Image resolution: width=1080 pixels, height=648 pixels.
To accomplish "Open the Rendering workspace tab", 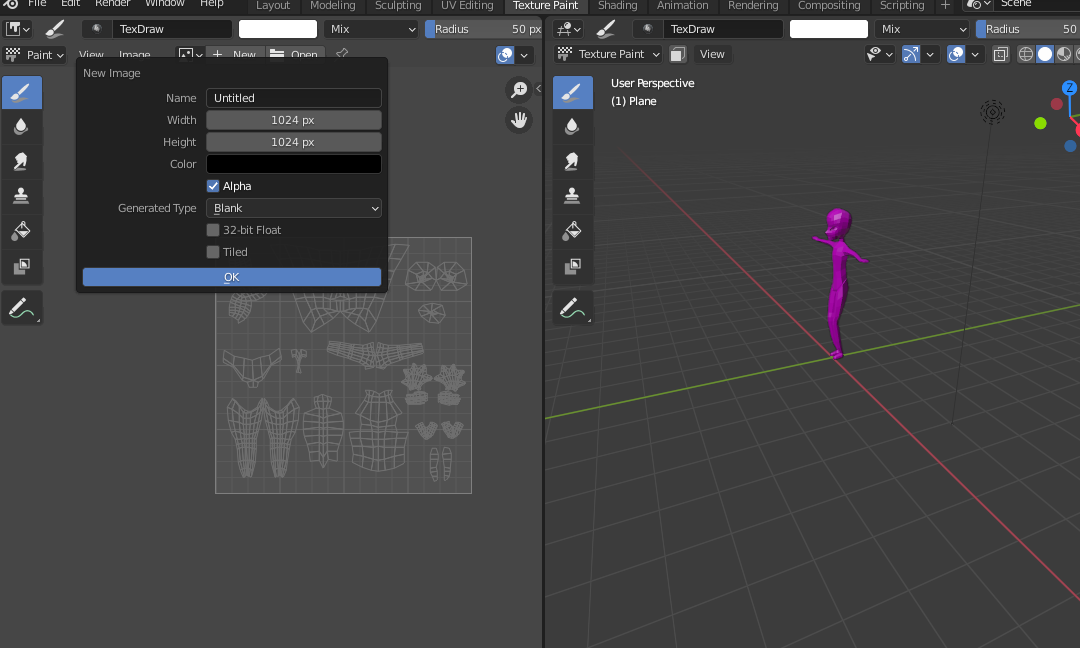I will click(753, 6).
